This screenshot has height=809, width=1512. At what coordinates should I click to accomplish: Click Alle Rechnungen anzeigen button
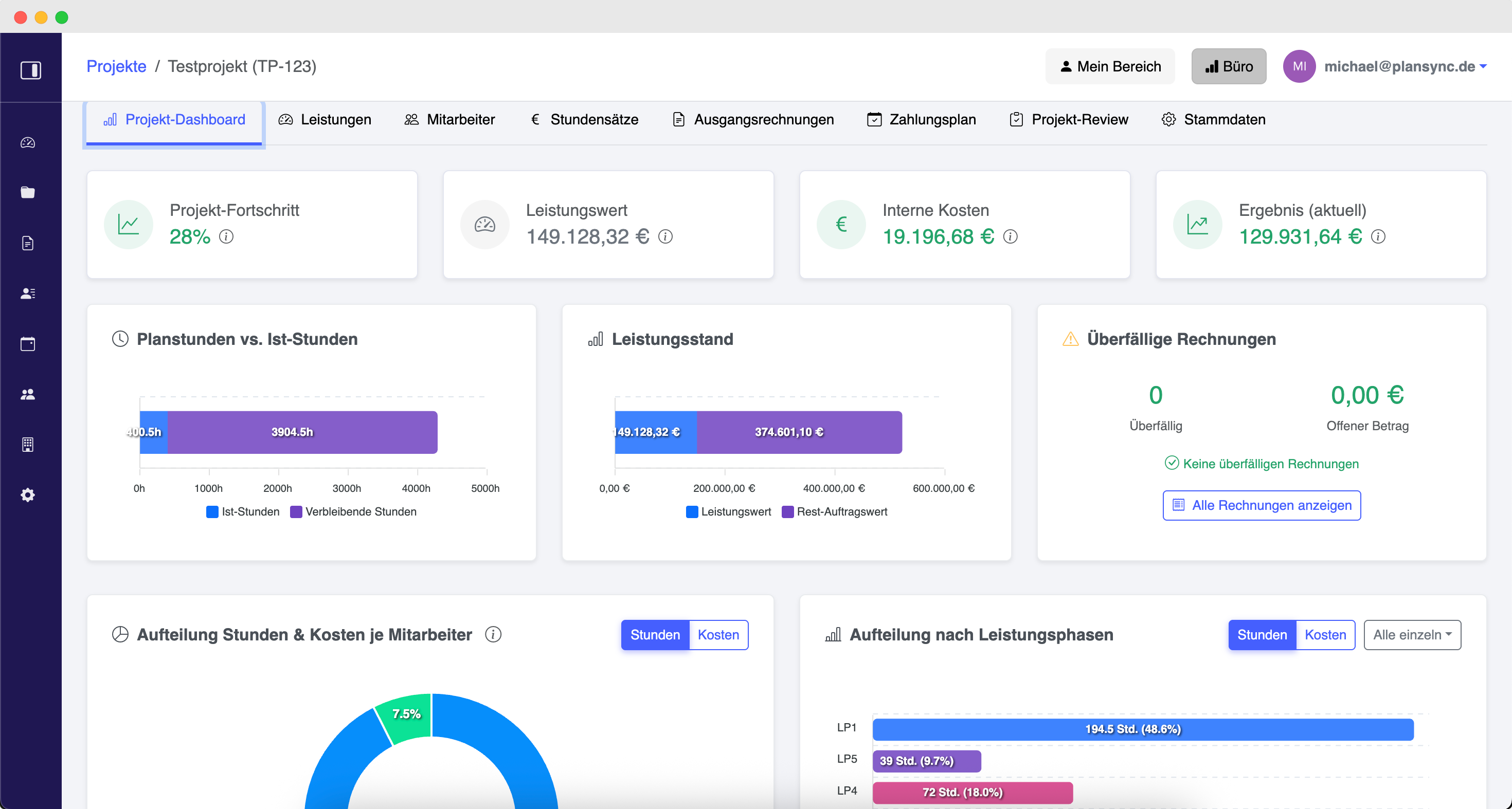click(1262, 505)
